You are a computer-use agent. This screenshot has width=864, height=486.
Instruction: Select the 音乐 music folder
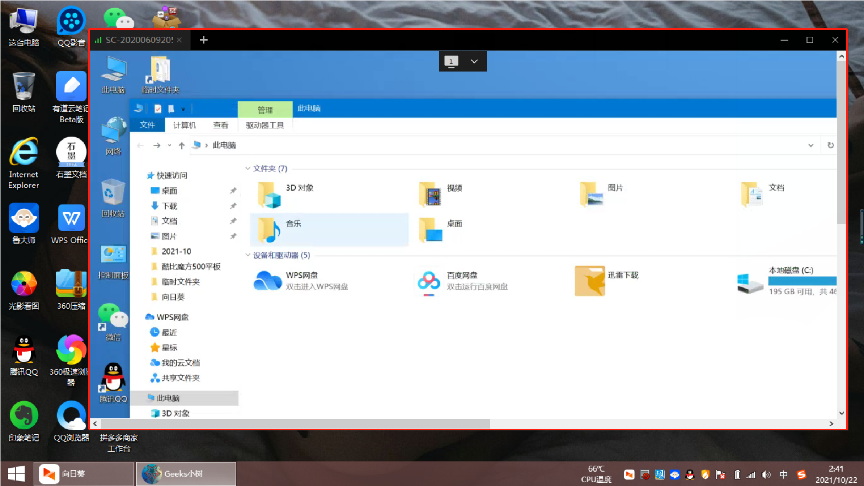tap(329, 230)
